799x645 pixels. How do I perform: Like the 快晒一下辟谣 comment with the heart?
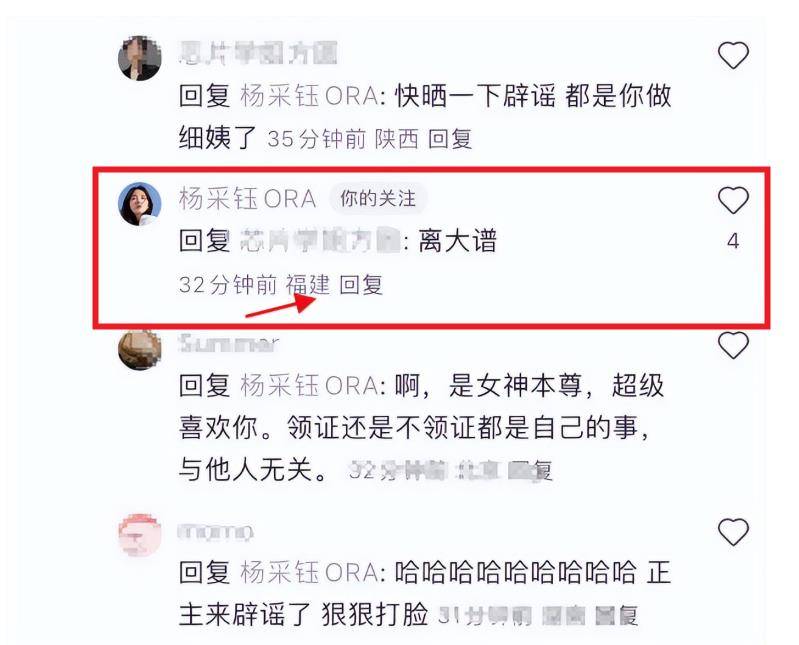pyautogui.click(x=733, y=55)
